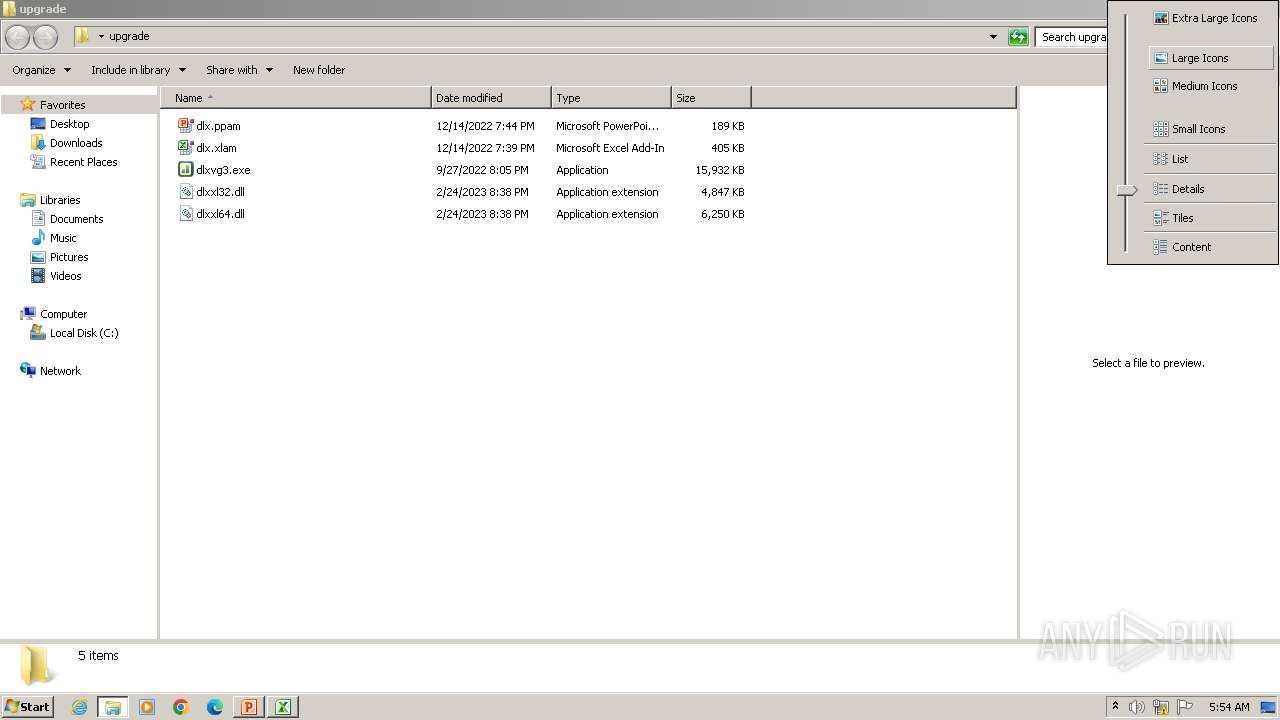Screen dimensions: 1280x720
Task: Open Internet Explorer from the taskbar
Action: 79,707
